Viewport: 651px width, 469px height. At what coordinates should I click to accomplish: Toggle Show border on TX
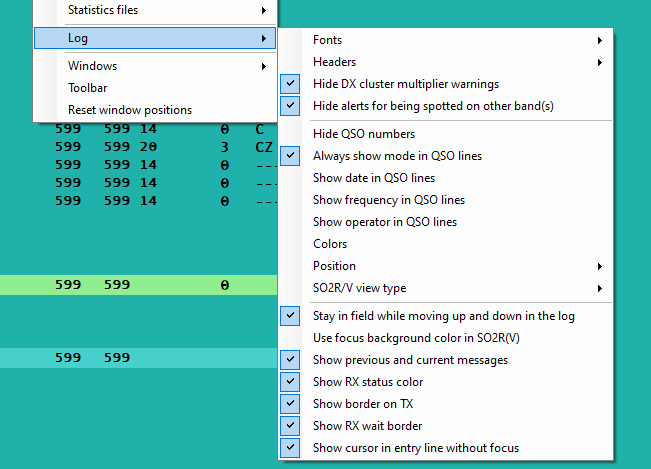(x=446, y=404)
